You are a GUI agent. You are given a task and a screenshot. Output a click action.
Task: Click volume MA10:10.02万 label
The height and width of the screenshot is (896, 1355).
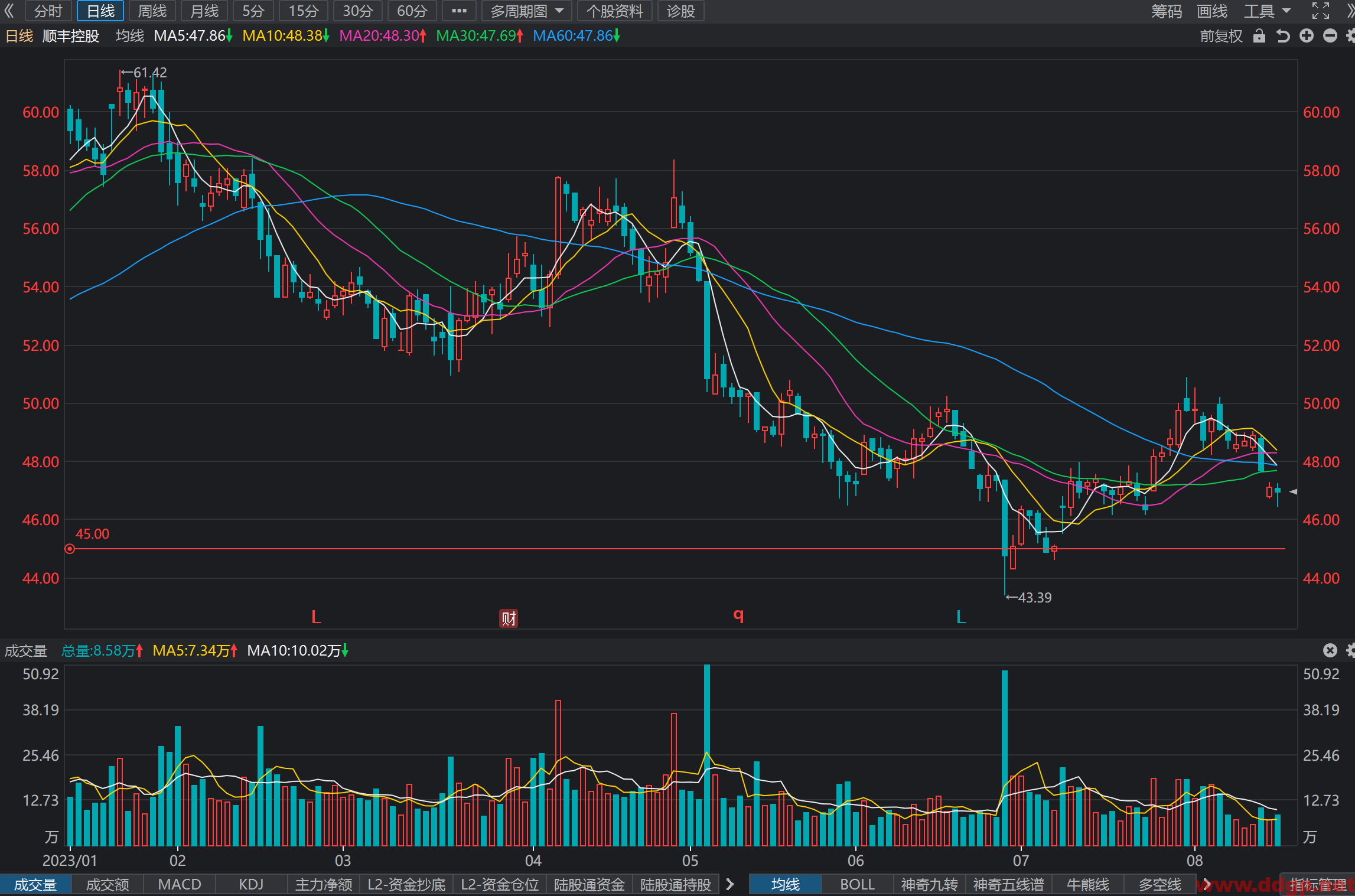click(298, 651)
